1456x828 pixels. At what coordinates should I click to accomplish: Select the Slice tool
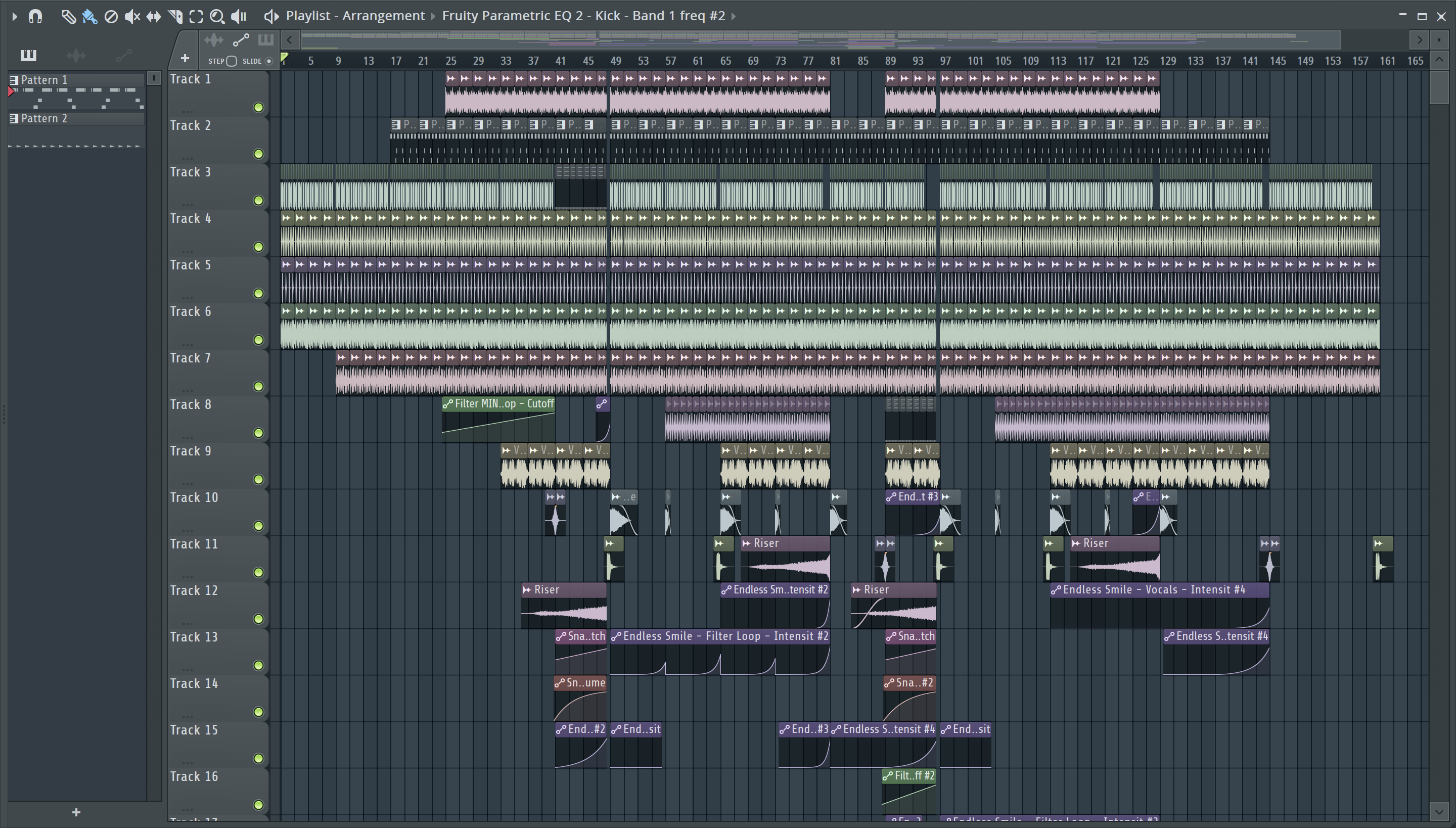pyautogui.click(x=175, y=17)
